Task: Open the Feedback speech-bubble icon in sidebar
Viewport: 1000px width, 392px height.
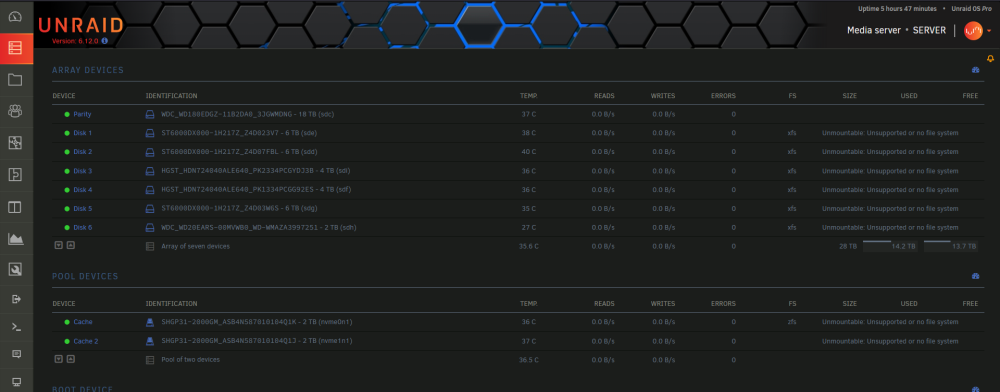Action: tap(16, 354)
